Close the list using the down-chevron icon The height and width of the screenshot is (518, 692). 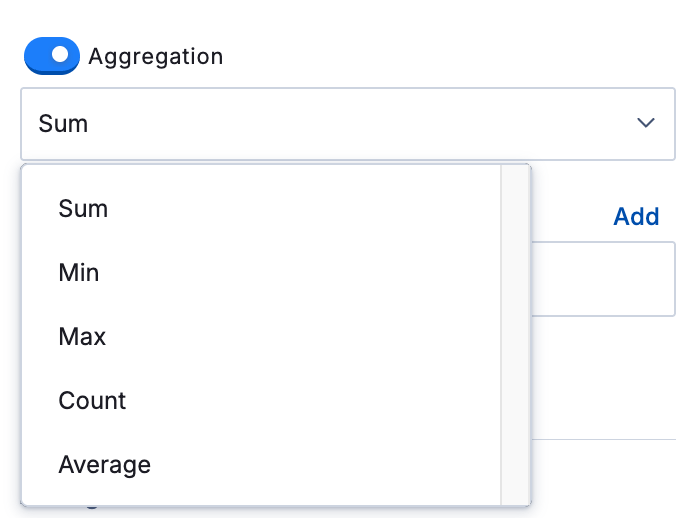pyautogui.click(x=645, y=123)
